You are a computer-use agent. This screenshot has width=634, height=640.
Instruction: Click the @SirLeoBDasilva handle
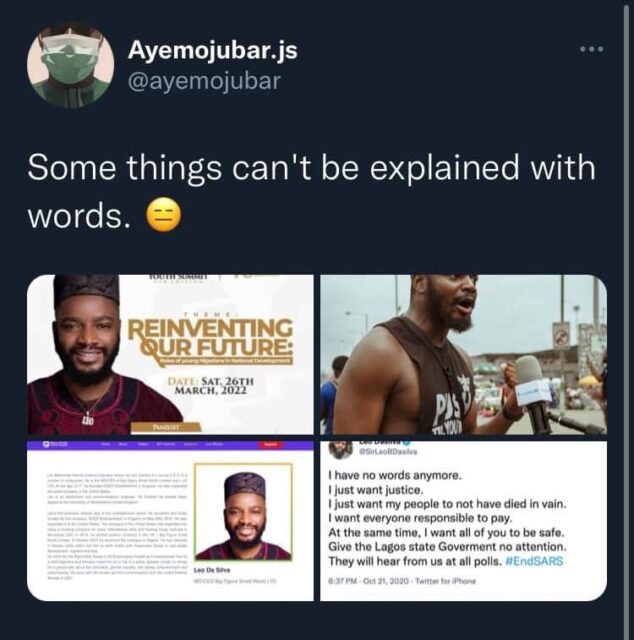pos(388,452)
